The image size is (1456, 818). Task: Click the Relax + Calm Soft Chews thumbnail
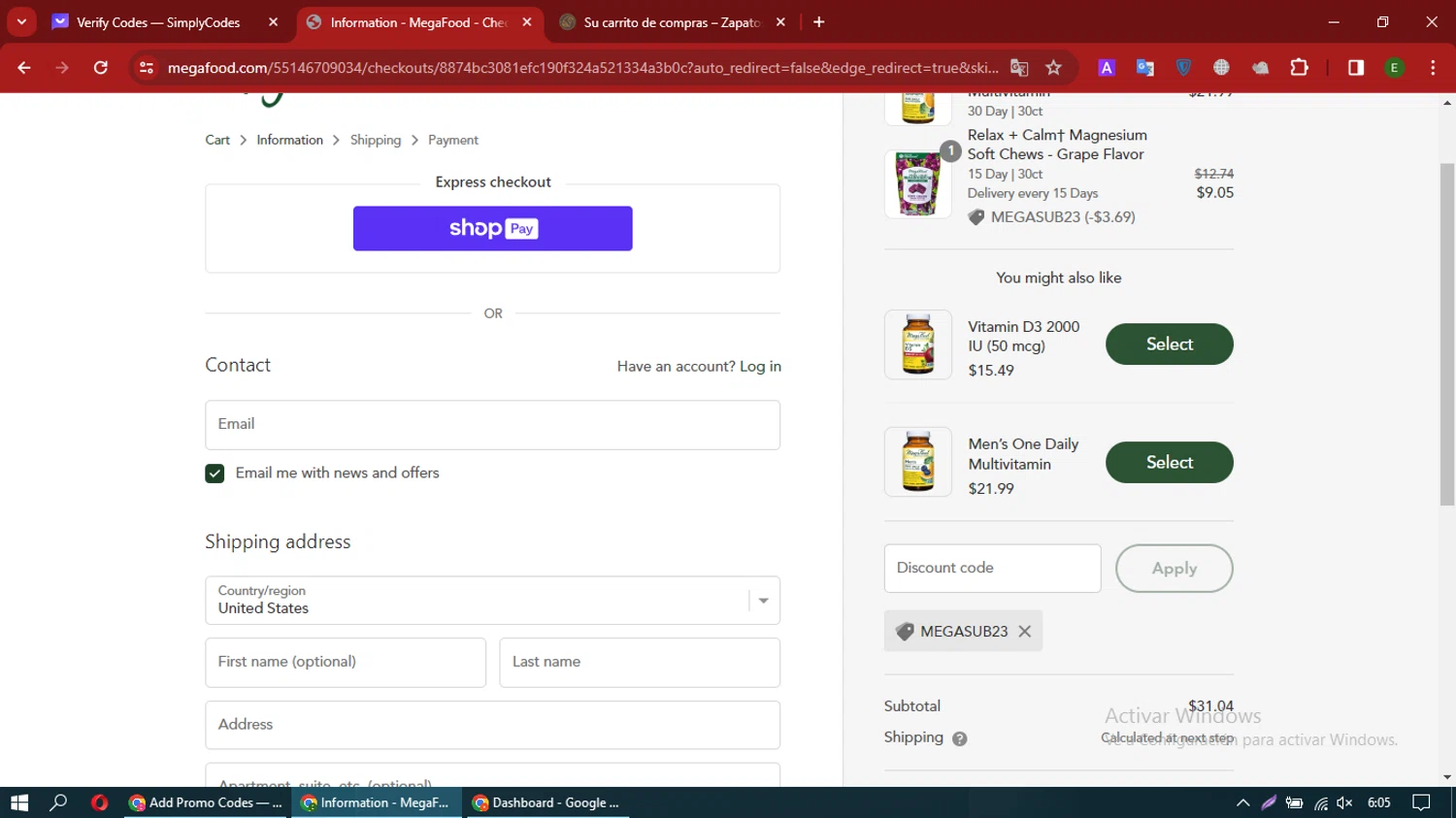tap(918, 183)
